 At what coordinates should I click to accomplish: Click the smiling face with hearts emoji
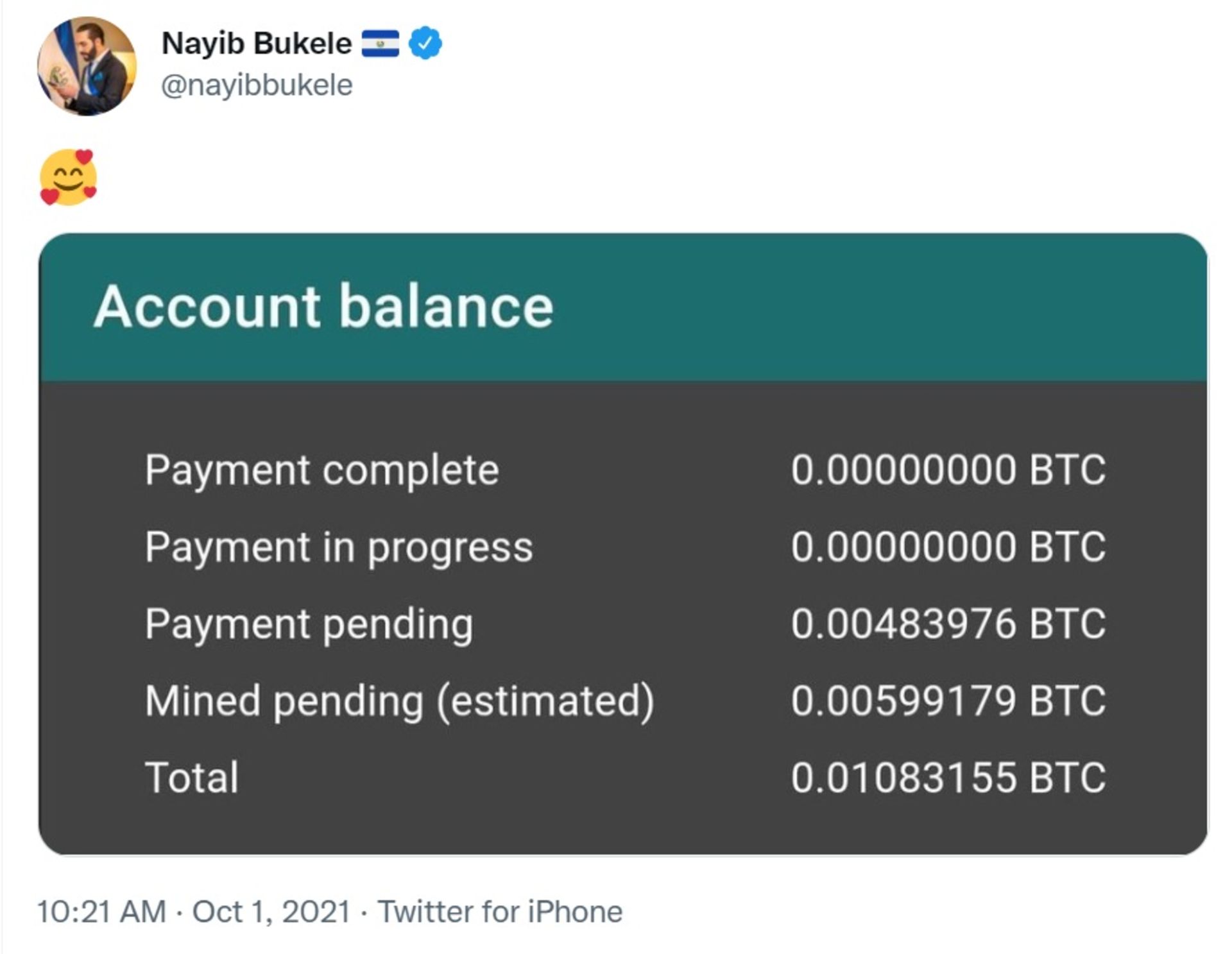point(68,177)
